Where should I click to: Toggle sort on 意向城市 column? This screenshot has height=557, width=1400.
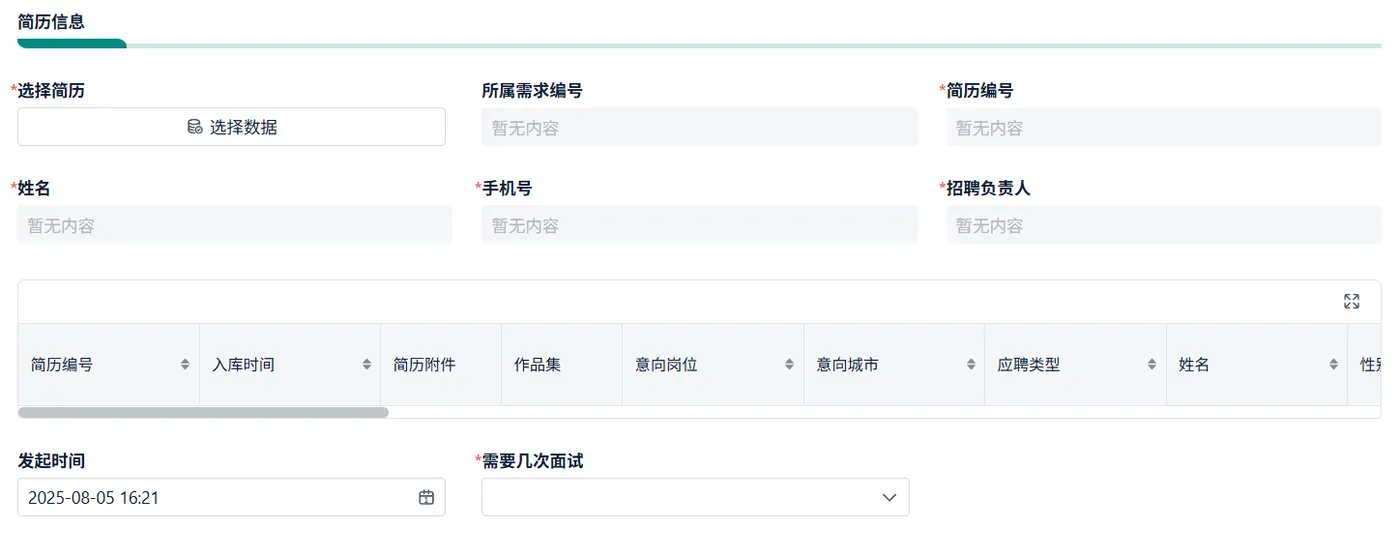pos(971,365)
